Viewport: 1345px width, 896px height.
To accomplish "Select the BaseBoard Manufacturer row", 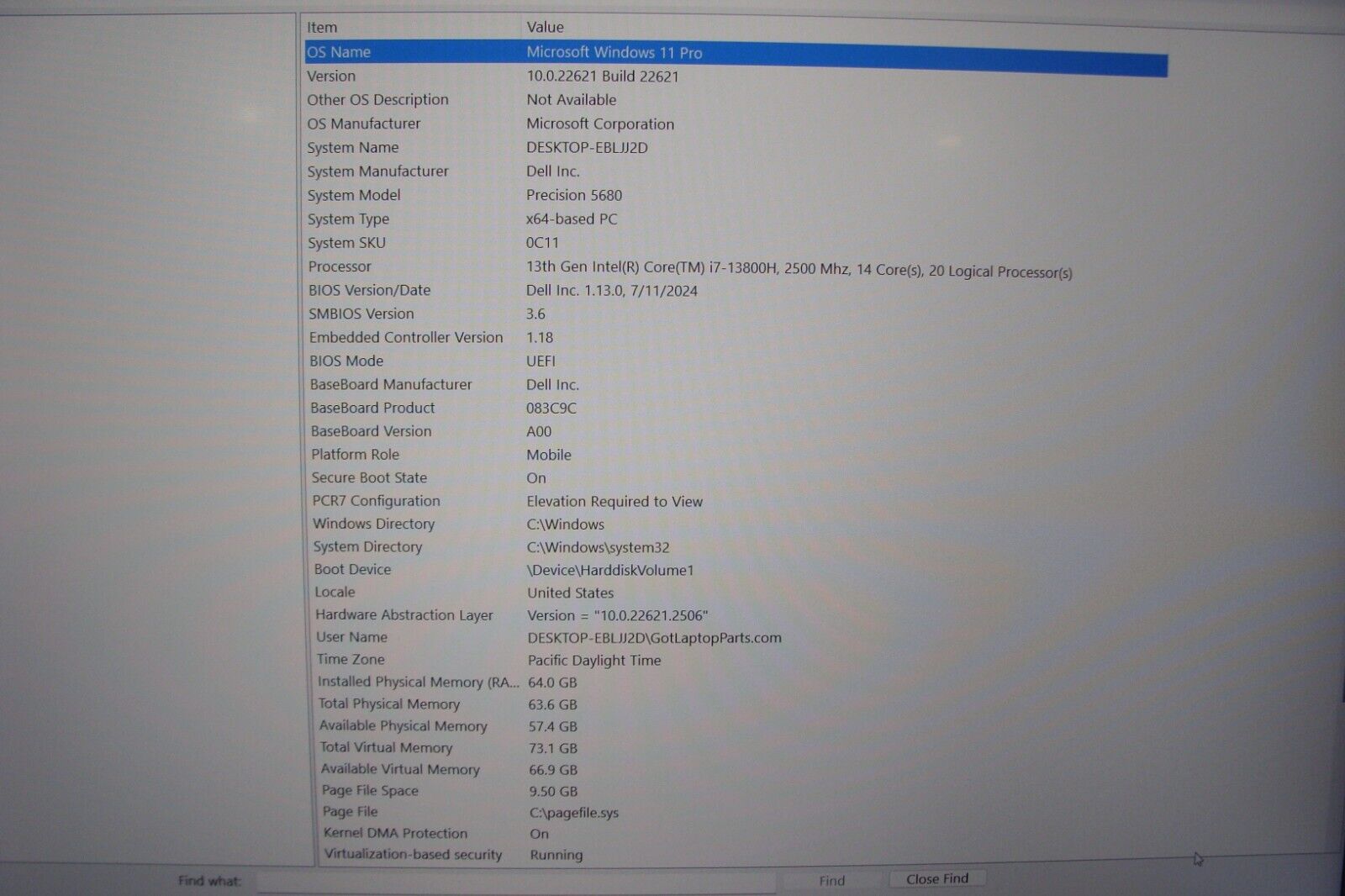I will tap(736, 384).
